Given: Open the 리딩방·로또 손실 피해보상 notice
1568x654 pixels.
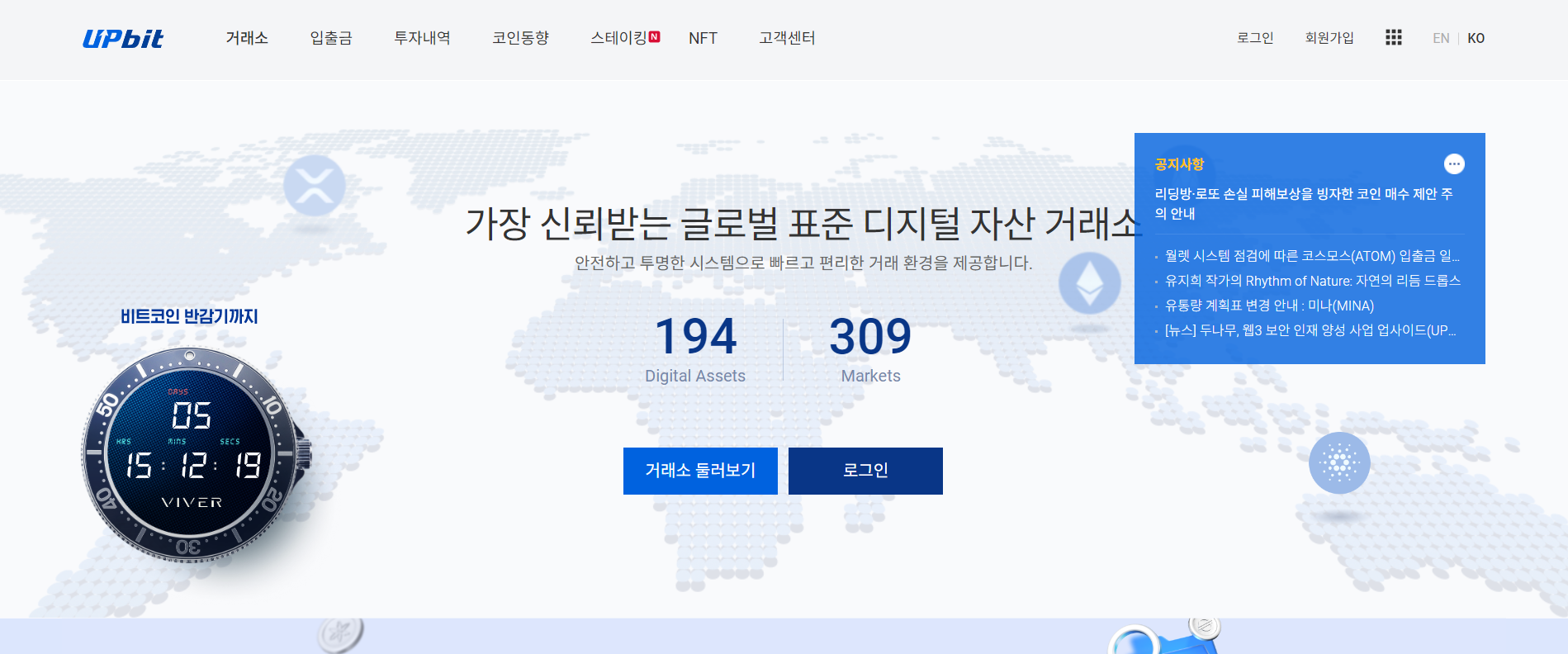Looking at the screenshot, I should point(1304,203).
